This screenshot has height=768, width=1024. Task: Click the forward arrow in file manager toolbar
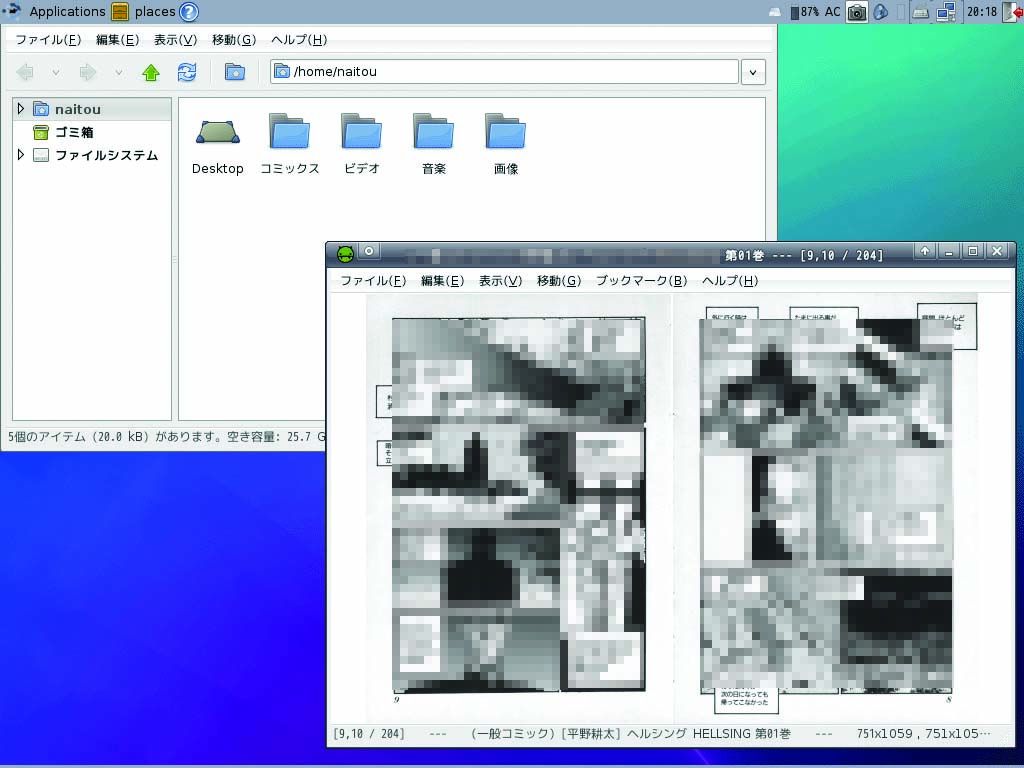click(x=88, y=72)
